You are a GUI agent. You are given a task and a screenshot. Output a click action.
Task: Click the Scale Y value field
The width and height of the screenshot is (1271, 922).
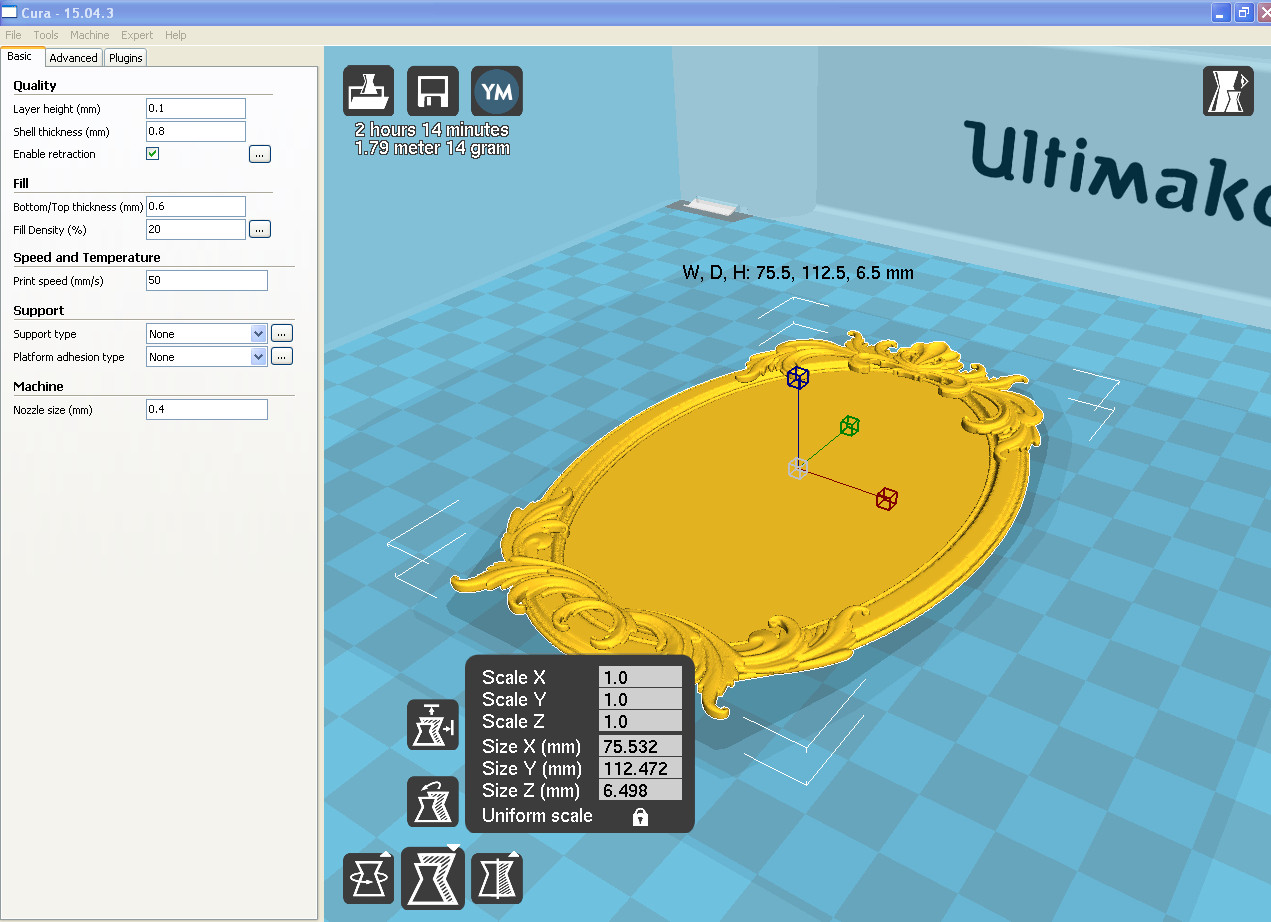640,699
